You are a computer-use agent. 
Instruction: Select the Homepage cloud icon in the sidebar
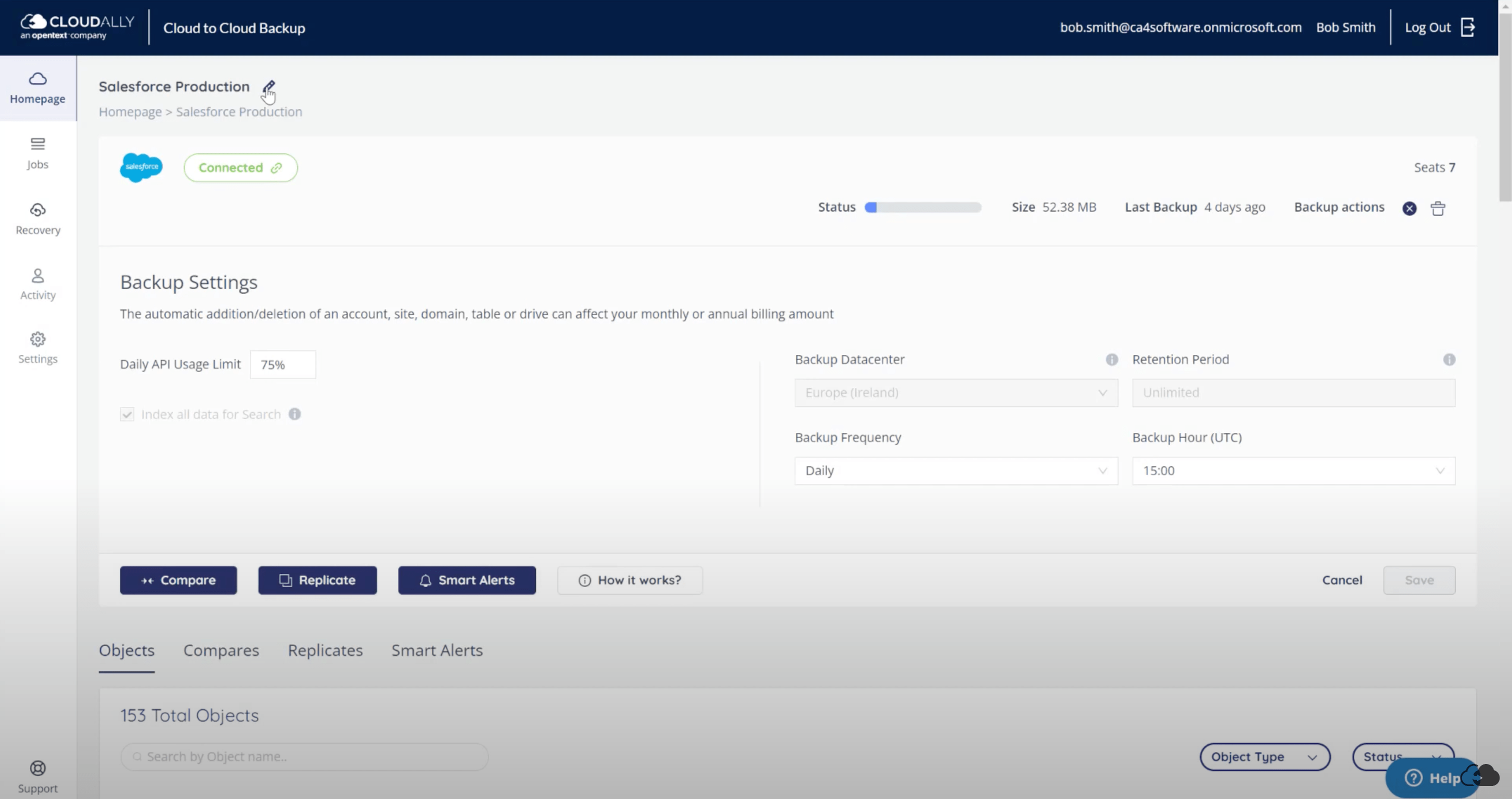click(x=37, y=78)
